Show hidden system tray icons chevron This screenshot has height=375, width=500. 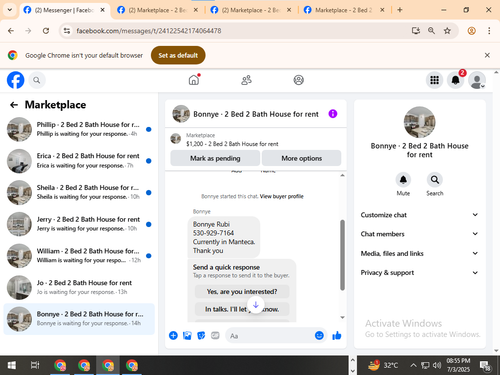pyautogui.click(x=413, y=365)
